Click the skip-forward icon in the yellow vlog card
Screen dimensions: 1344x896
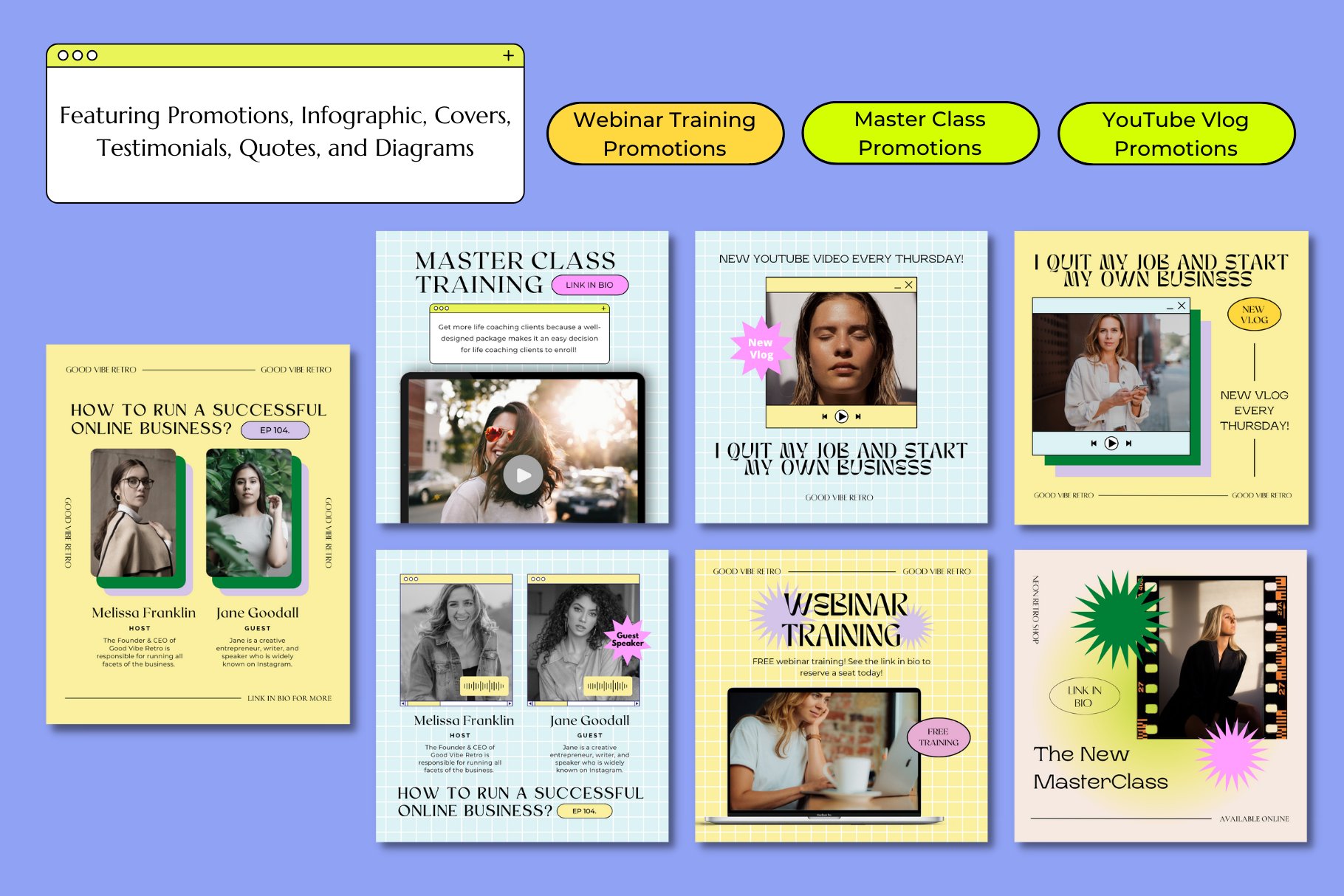click(x=1128, y=444)
